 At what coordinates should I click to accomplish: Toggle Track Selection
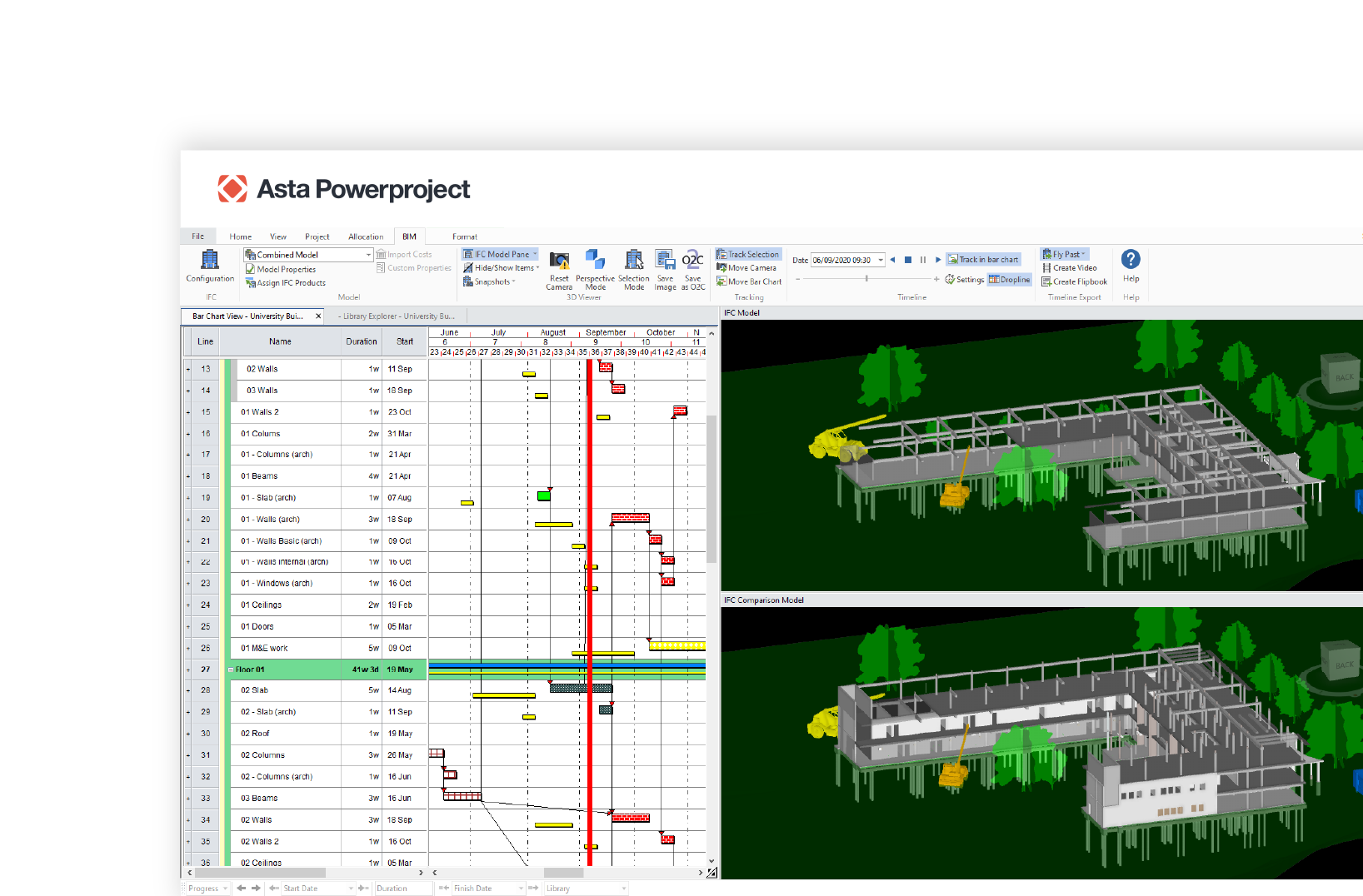pos(747,255)
